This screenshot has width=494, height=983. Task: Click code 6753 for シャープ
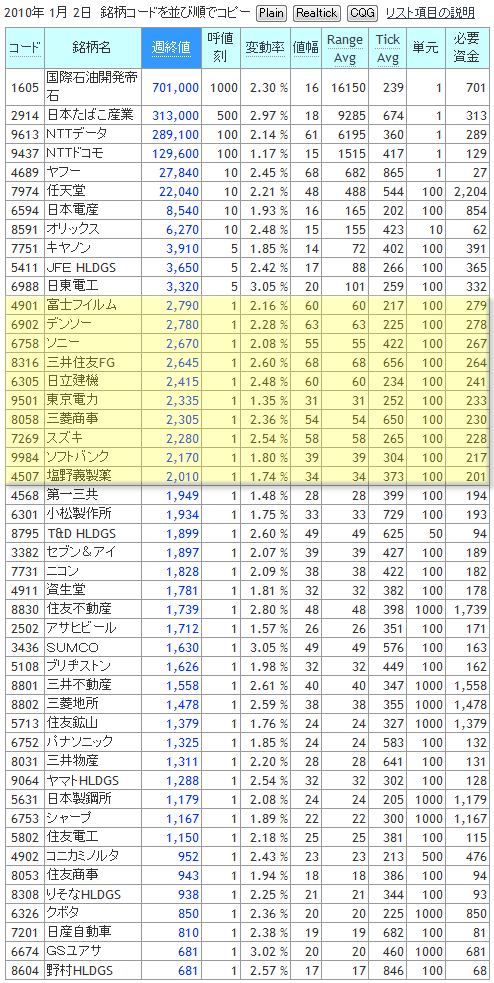pos(25,816)
